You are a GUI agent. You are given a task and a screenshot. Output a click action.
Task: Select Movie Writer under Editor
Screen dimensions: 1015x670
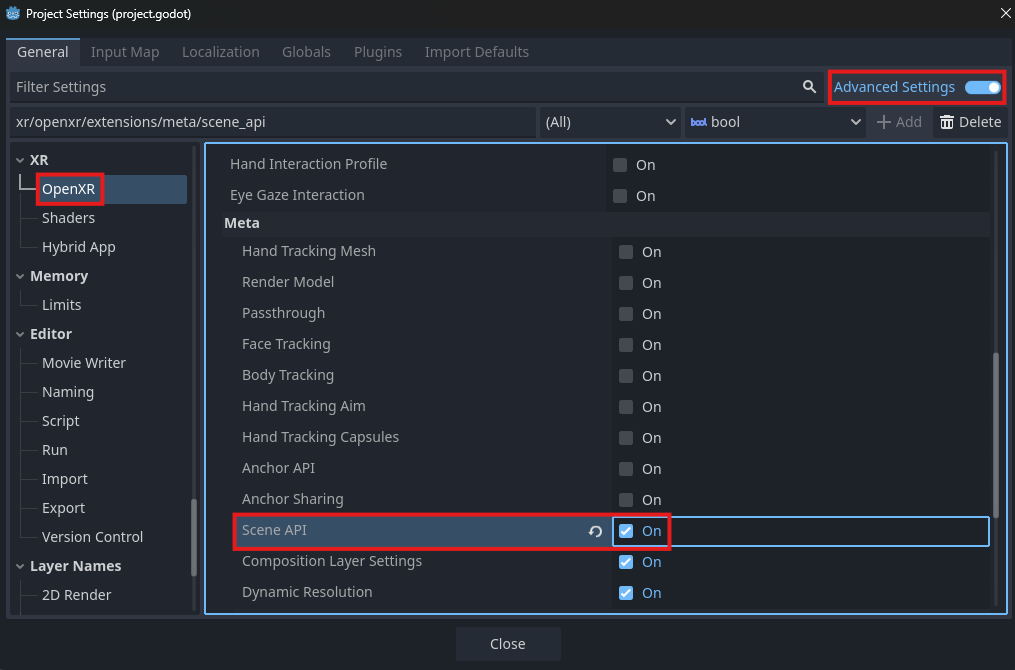click(x=84, y=363)
